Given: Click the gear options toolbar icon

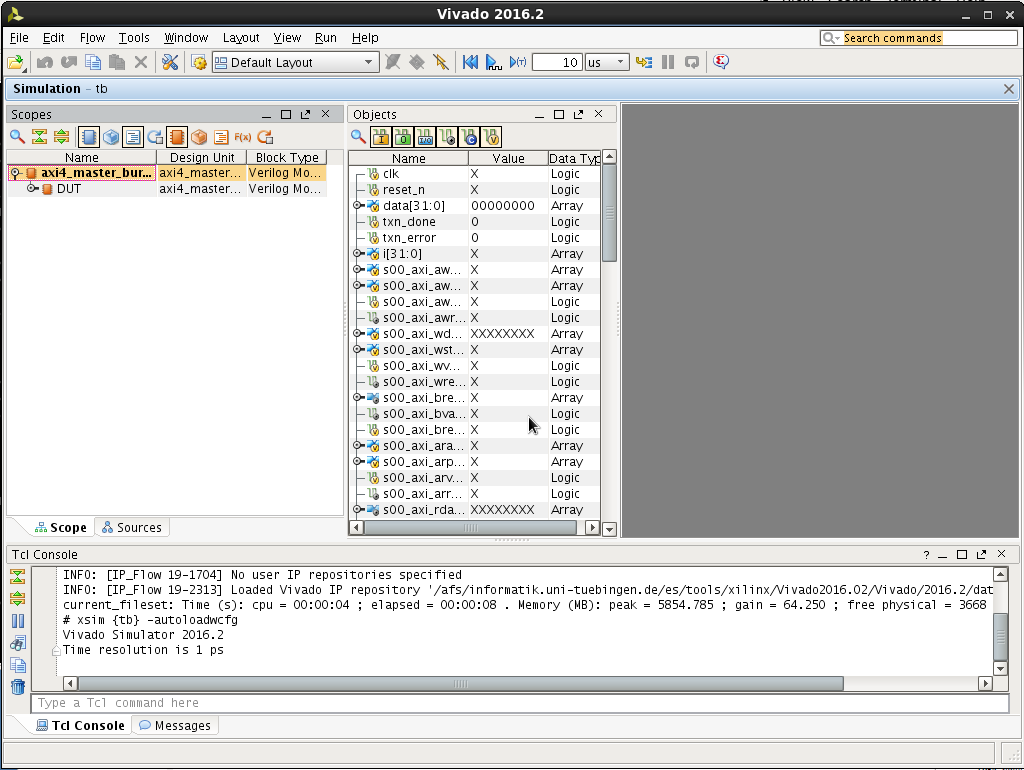Looking at the screenshot, I should click(199, 63).
